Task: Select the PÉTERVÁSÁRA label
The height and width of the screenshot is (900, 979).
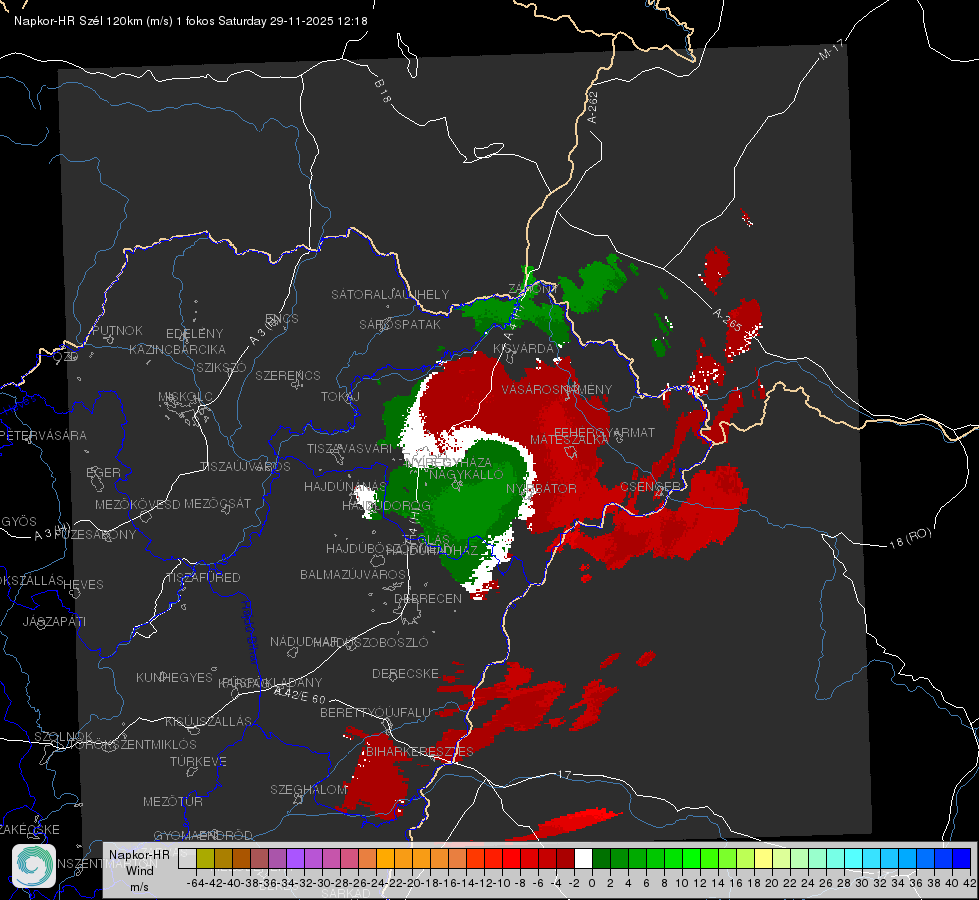Action: pos(44,435)
